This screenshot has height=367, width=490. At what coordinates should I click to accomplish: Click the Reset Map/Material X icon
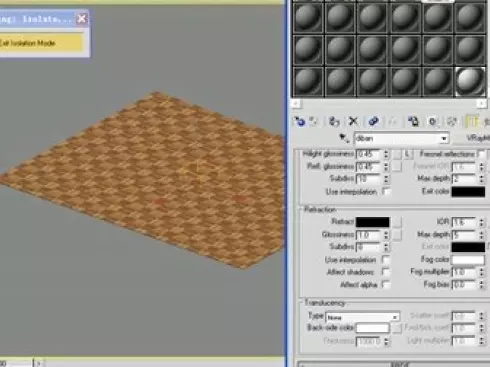point(353,122)
